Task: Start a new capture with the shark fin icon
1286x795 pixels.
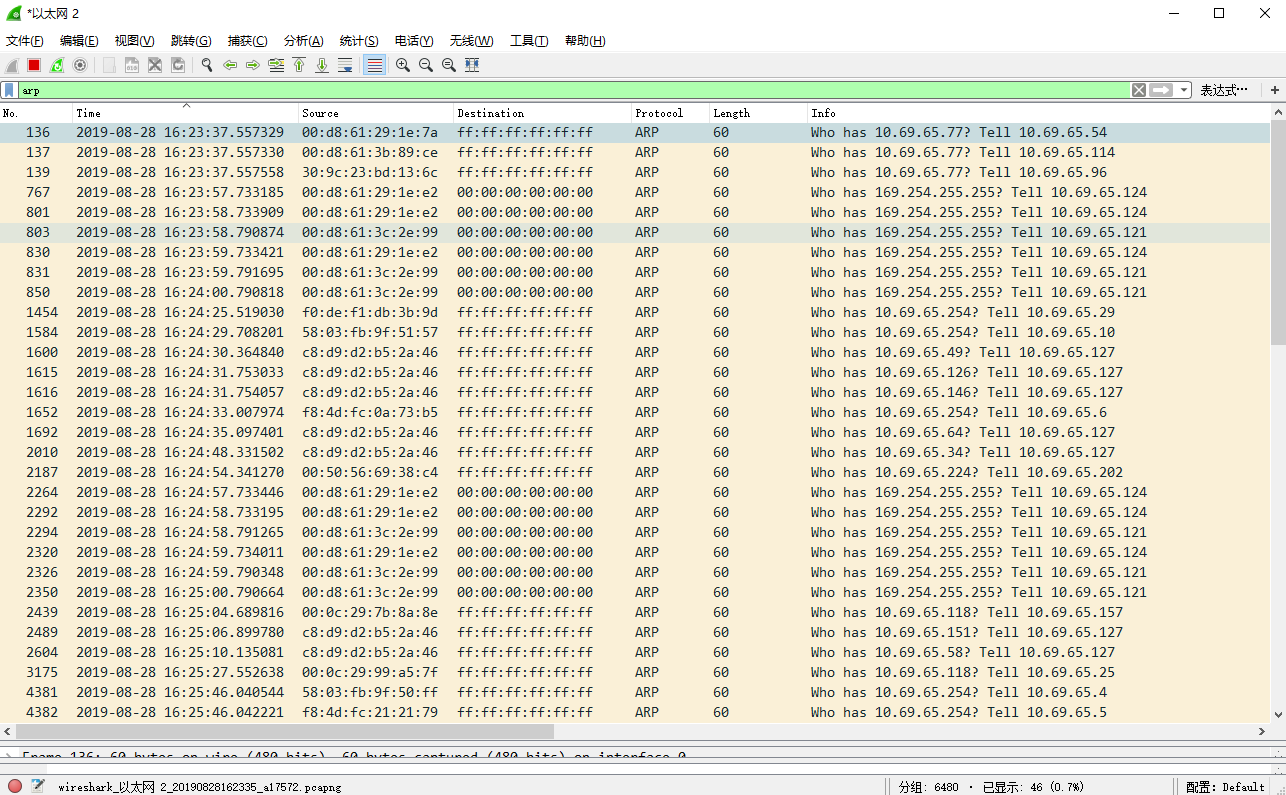Action: [x=11, y=65]
